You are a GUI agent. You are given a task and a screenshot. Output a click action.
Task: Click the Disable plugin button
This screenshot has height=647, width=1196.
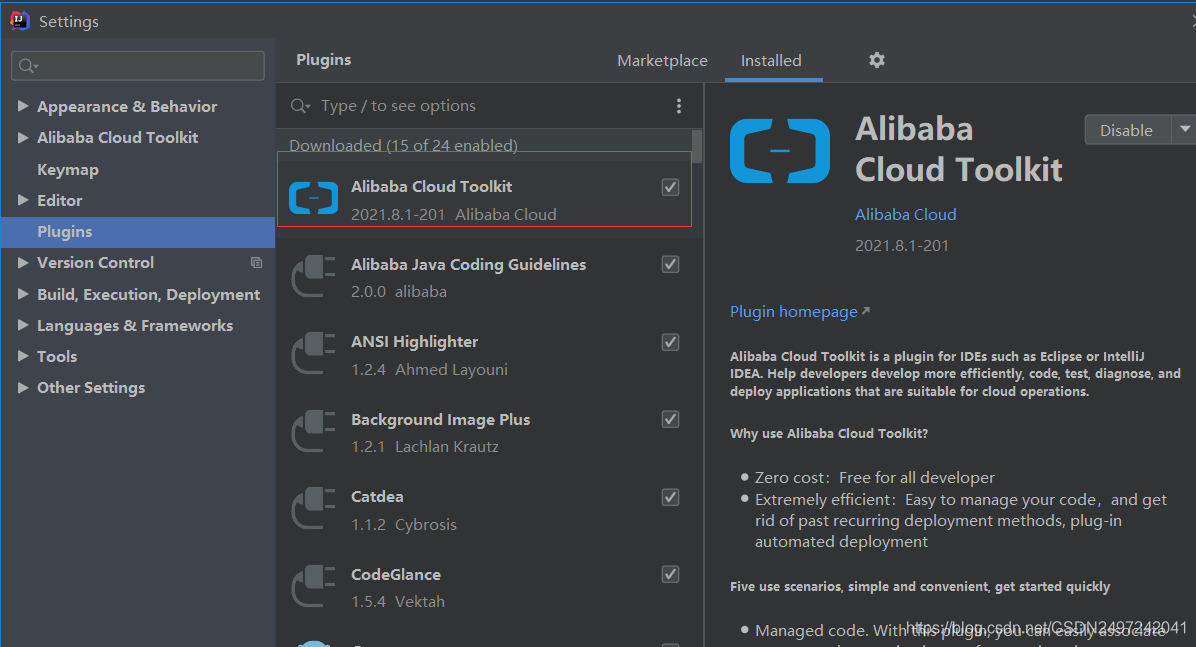click(x=1127, y=130)
